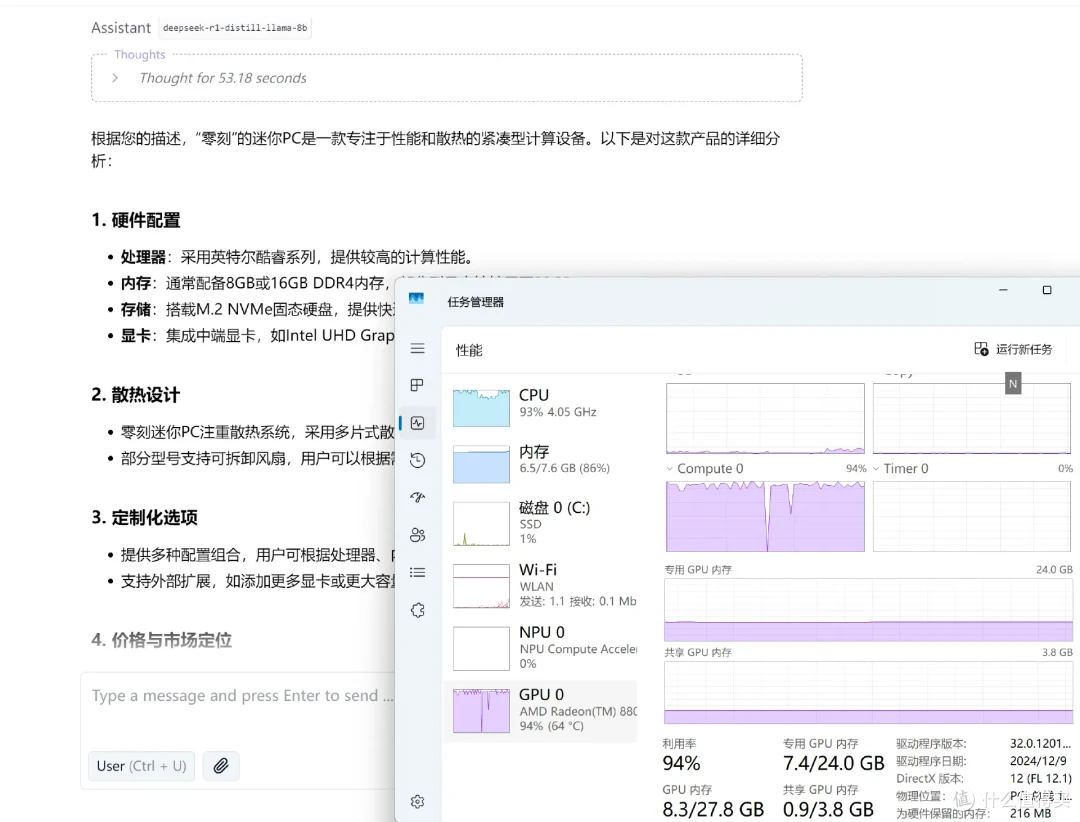Click the 1. 硬件配置 heading

click(x=136, y=220)
